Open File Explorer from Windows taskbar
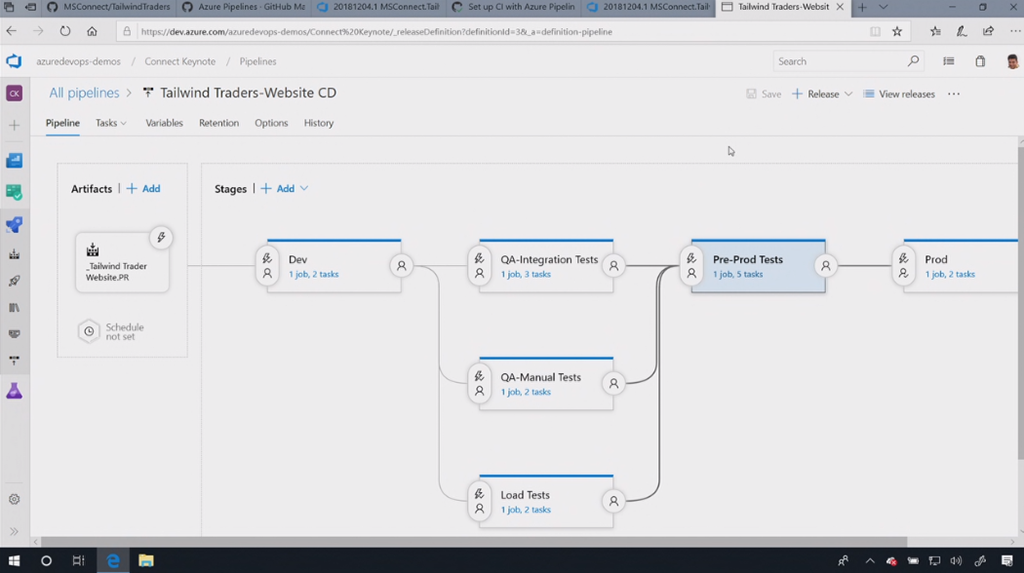Image resolution: width=1024 pixels, height=573 pixels. [x=145, y=561]
